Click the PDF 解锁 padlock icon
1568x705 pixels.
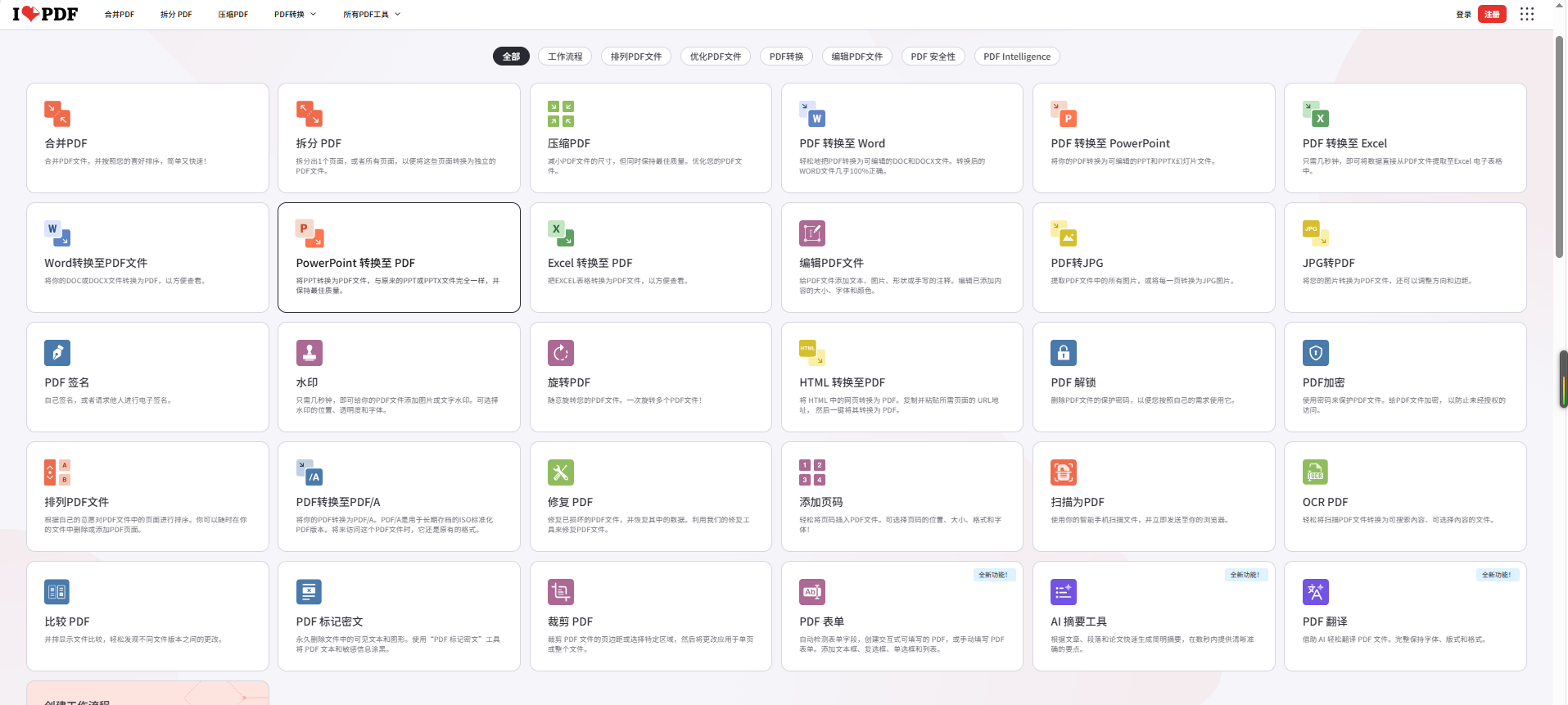point(1064,353)
